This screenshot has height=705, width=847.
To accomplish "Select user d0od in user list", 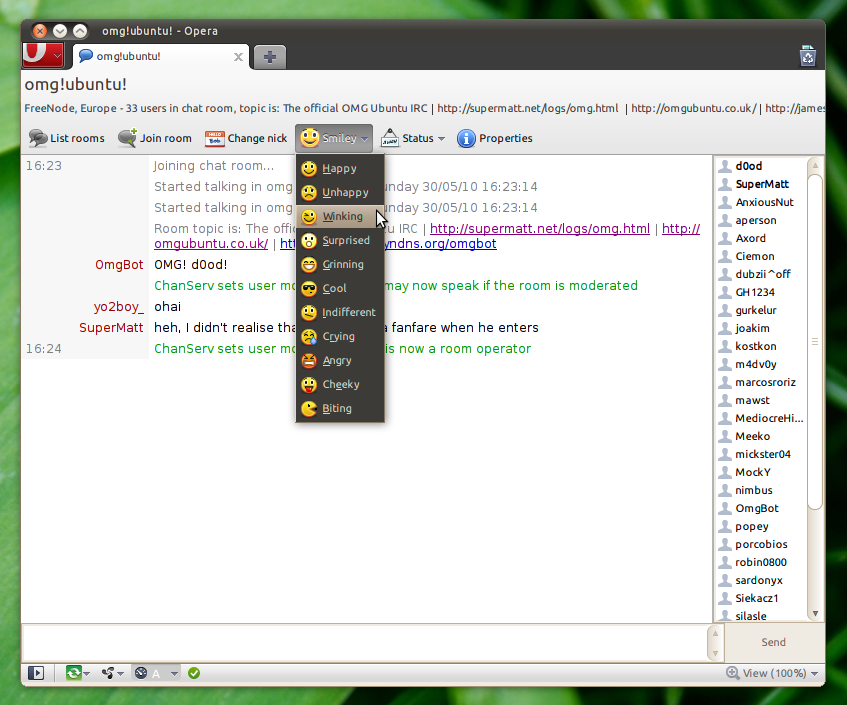I will (761, 166).
